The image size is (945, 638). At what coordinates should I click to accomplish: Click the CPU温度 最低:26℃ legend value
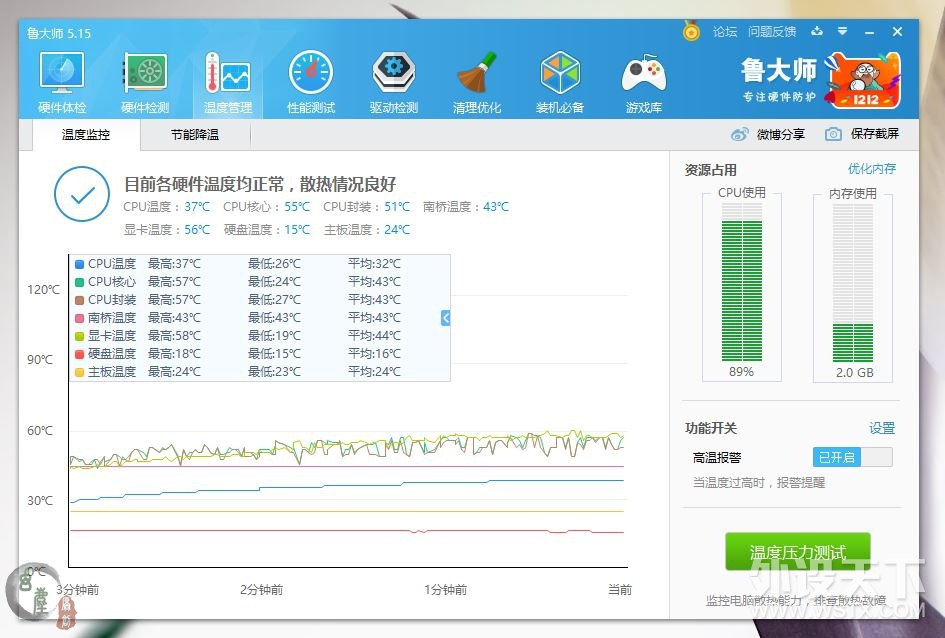click(x=274, y=264)
